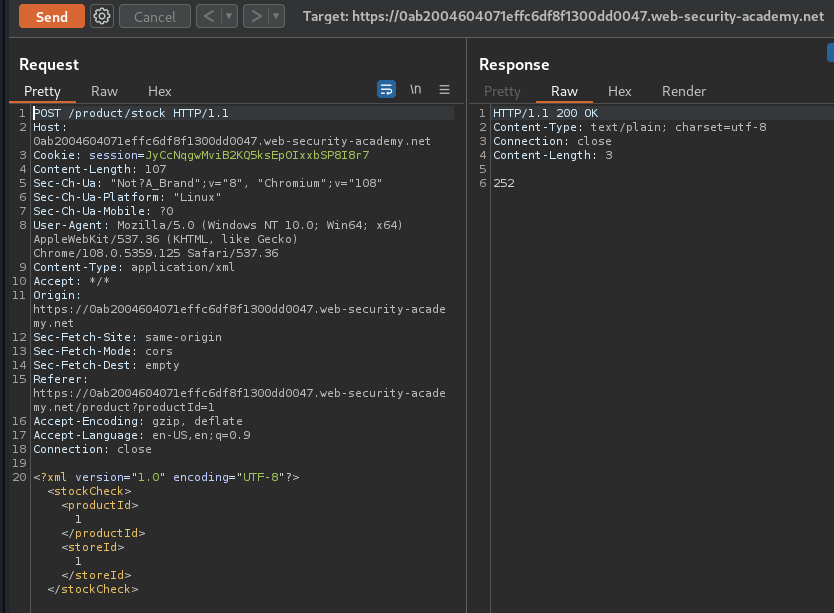The width and height of the screenshot is (834, 613).
Task: Click the Sec-Ch-Ua-Platform "Linux" header
Action: tap(127, 197)
